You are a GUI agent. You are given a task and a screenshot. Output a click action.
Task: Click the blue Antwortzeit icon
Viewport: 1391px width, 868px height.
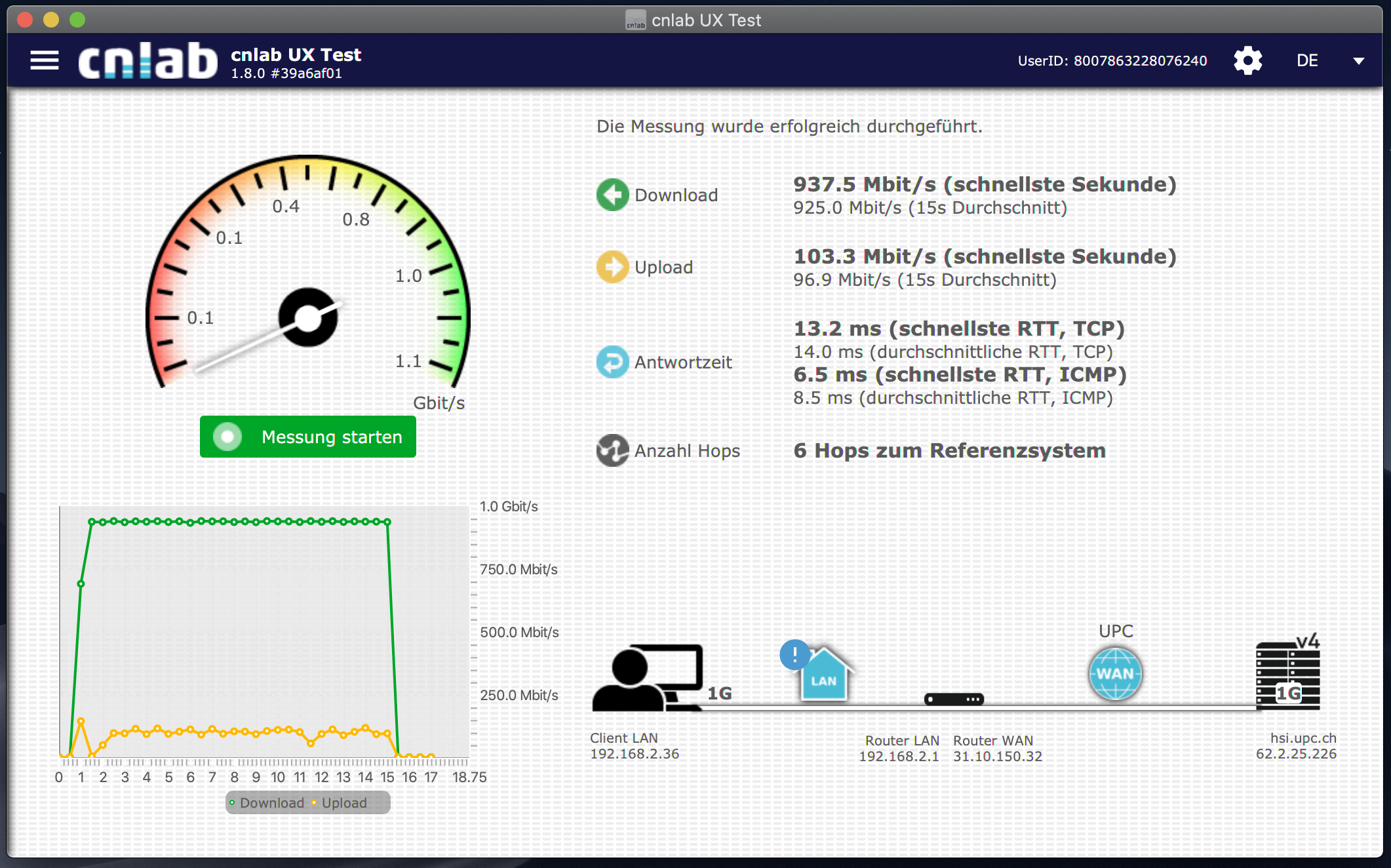pyautogui.click(x=612, y=362)
